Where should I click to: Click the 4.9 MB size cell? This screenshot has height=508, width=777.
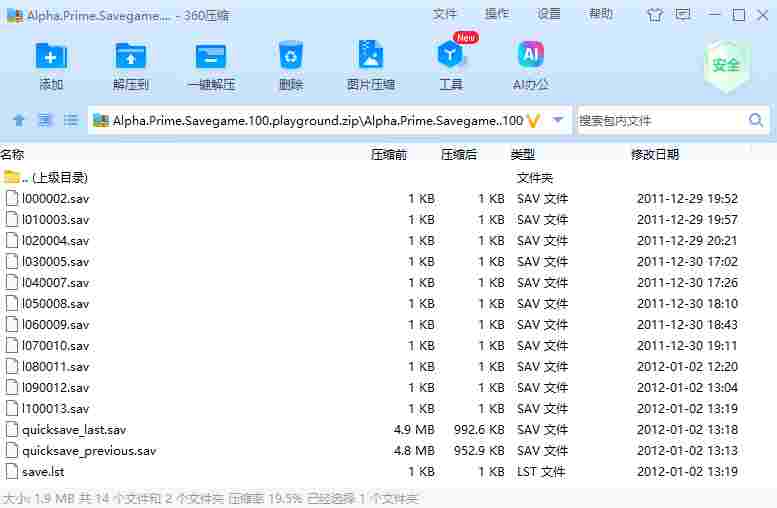pyautogui.click(x=414, y=430)
